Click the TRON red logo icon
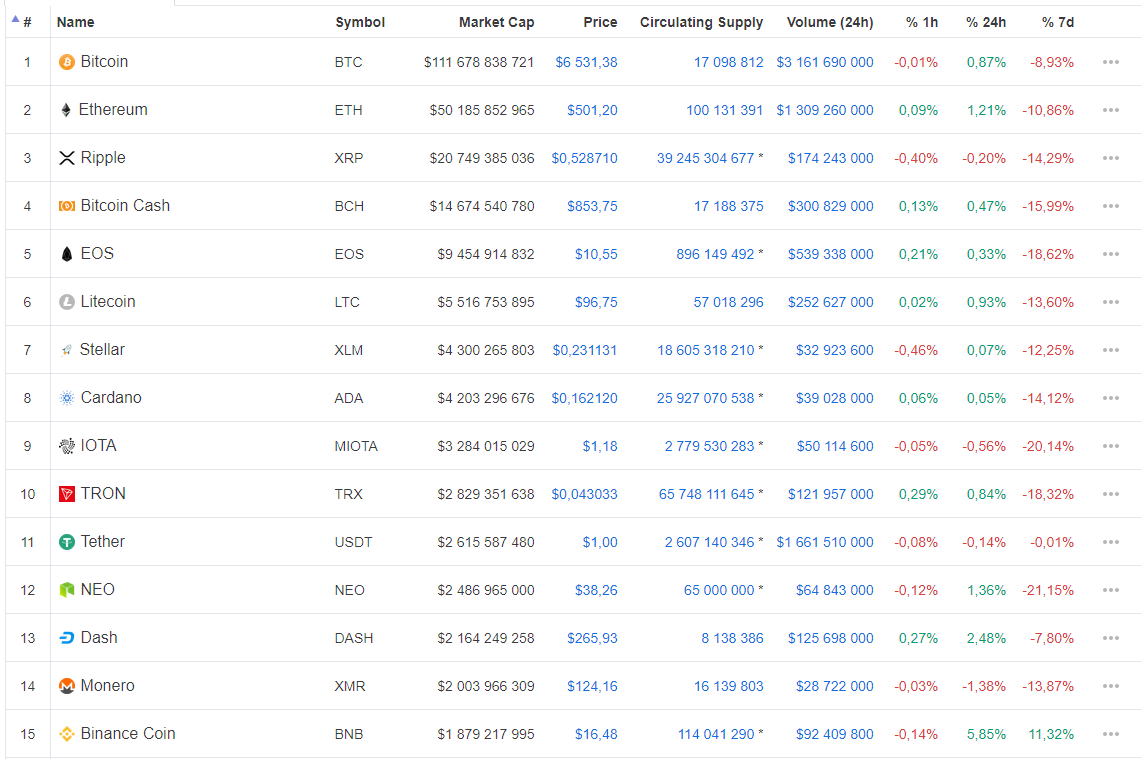Viewport: 1141px width, 759px height. tap(67, 494)
